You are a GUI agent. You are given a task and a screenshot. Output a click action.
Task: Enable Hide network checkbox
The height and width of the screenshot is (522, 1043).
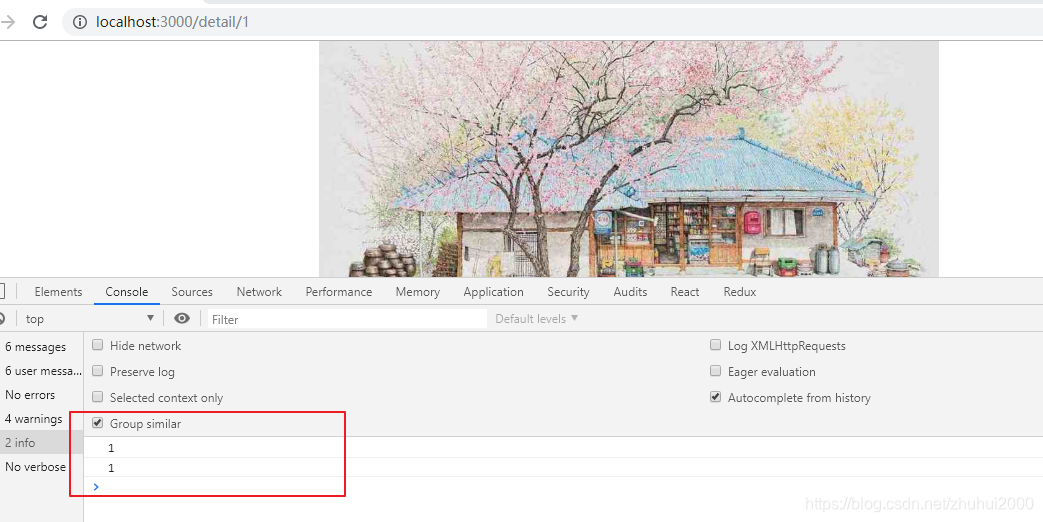[x=98, y=345]
